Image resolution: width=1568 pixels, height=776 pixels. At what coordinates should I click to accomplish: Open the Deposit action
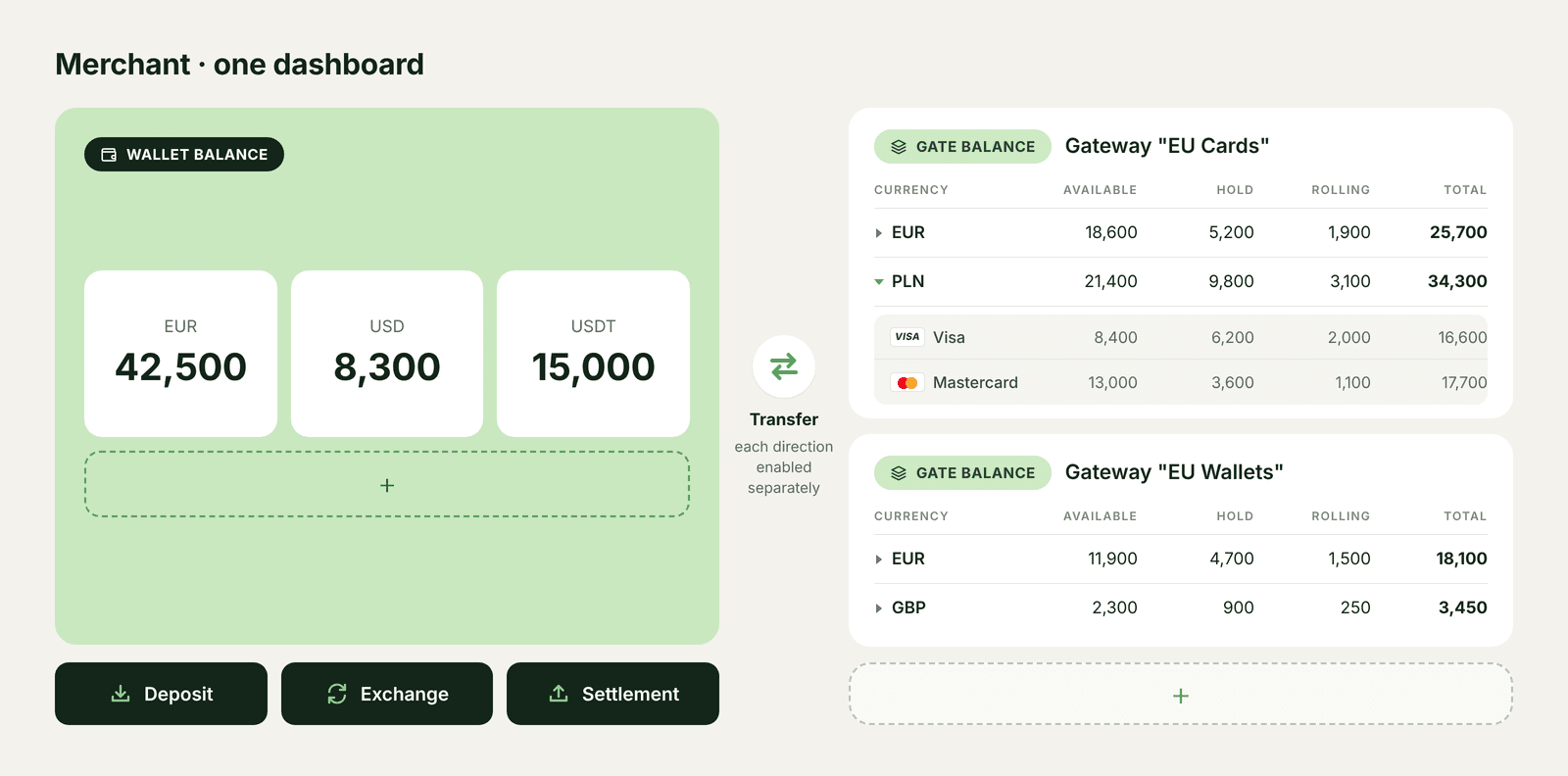(161, 694)
